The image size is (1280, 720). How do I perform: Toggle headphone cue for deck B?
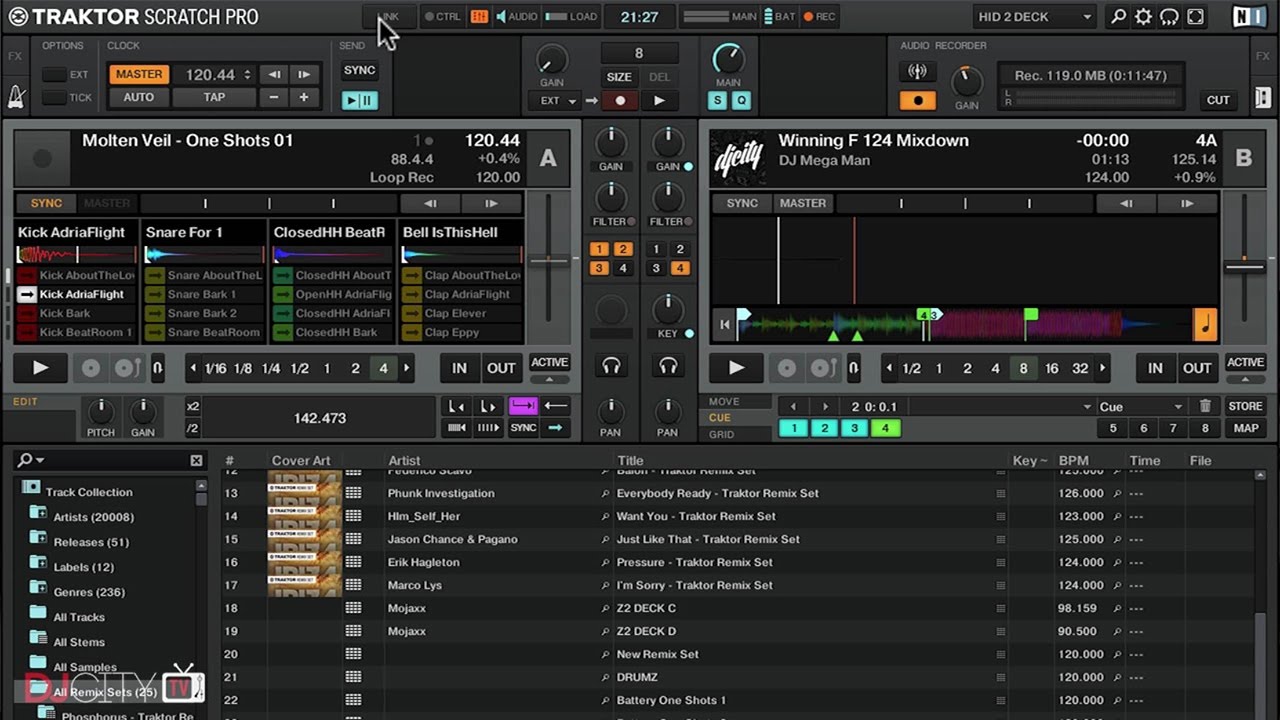coord(668,367)
